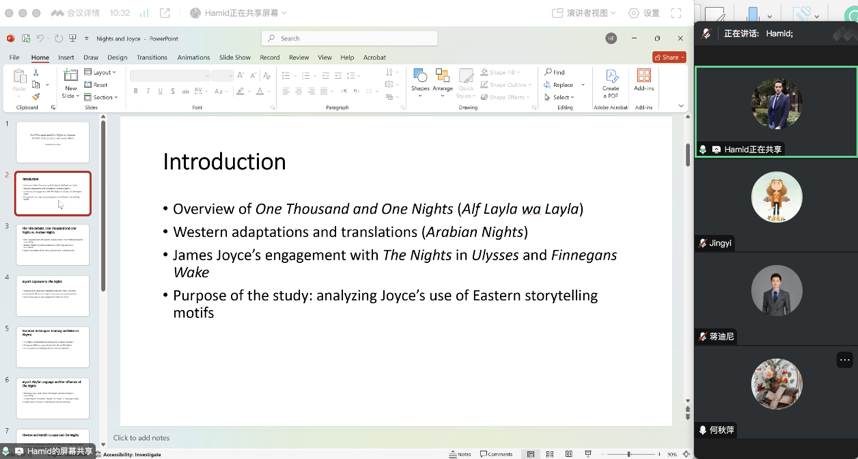858x459 pixels.
Task: Switch to Normal view in the status bar
Action: pyautogui.click(x=531, y=454)
